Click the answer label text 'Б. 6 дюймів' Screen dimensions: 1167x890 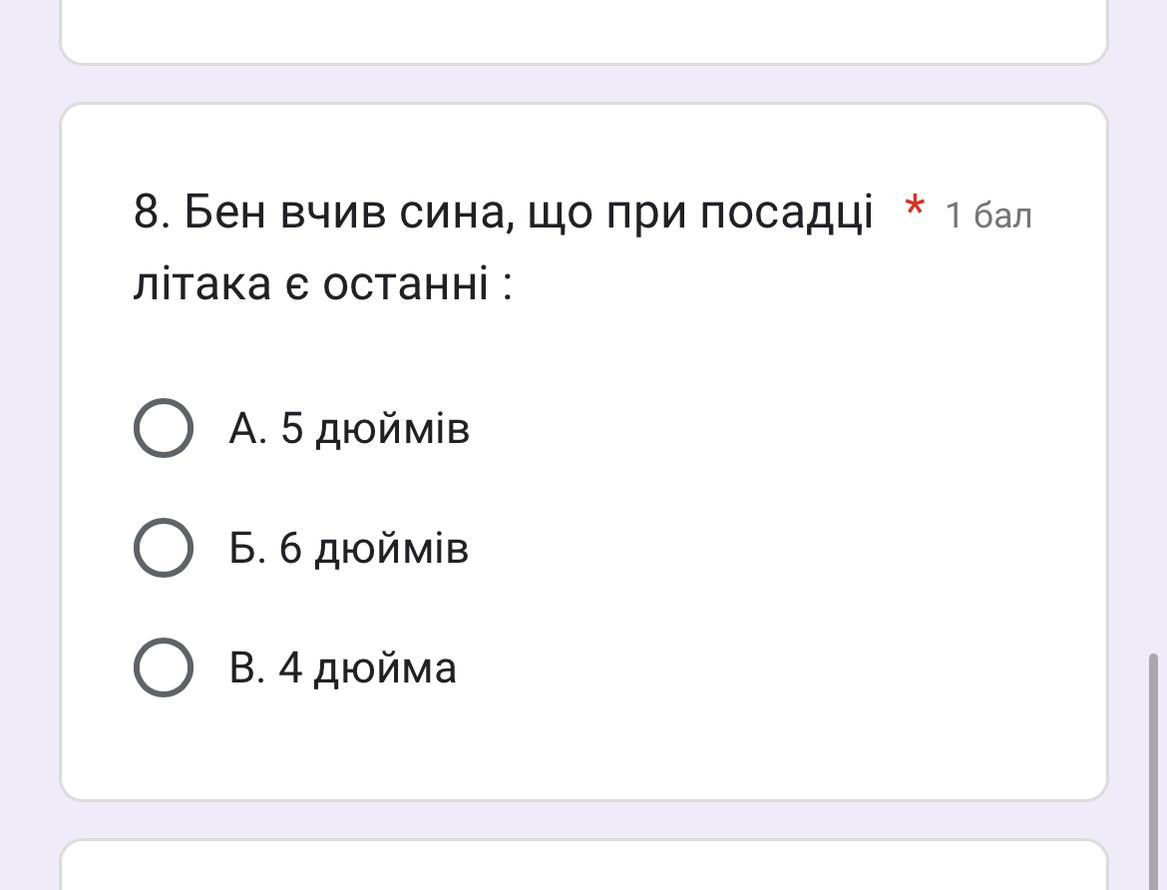[x=349, y=548]
